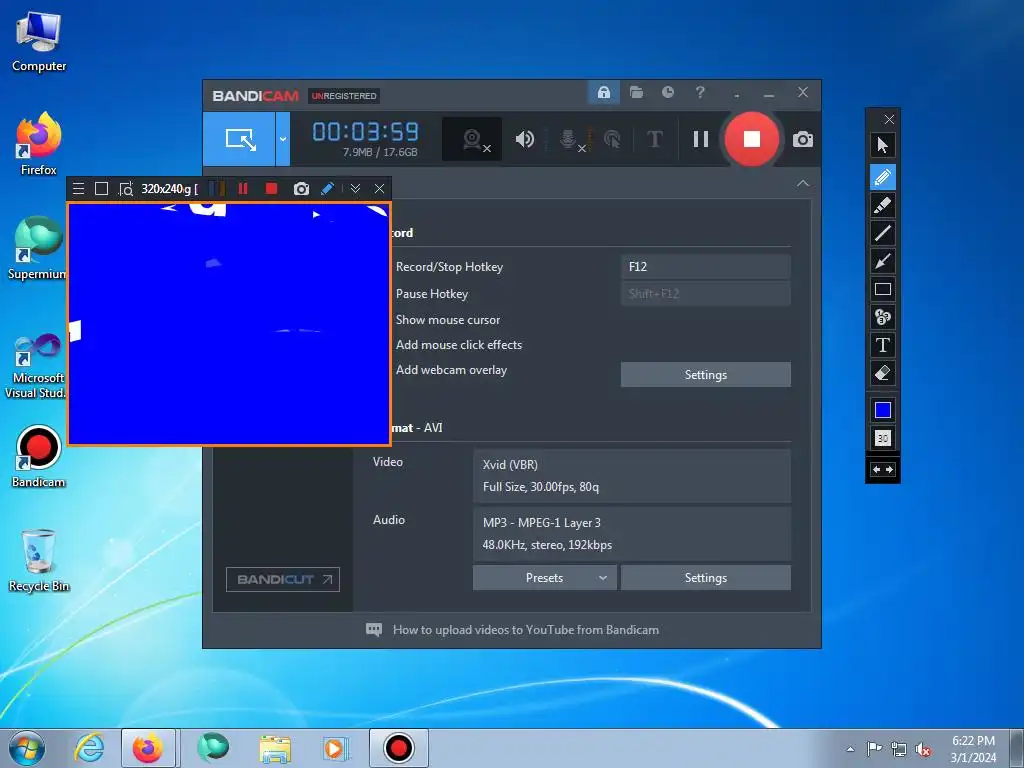Click the find window icon on recording bar
The image size is (1024, 768).
125,189
